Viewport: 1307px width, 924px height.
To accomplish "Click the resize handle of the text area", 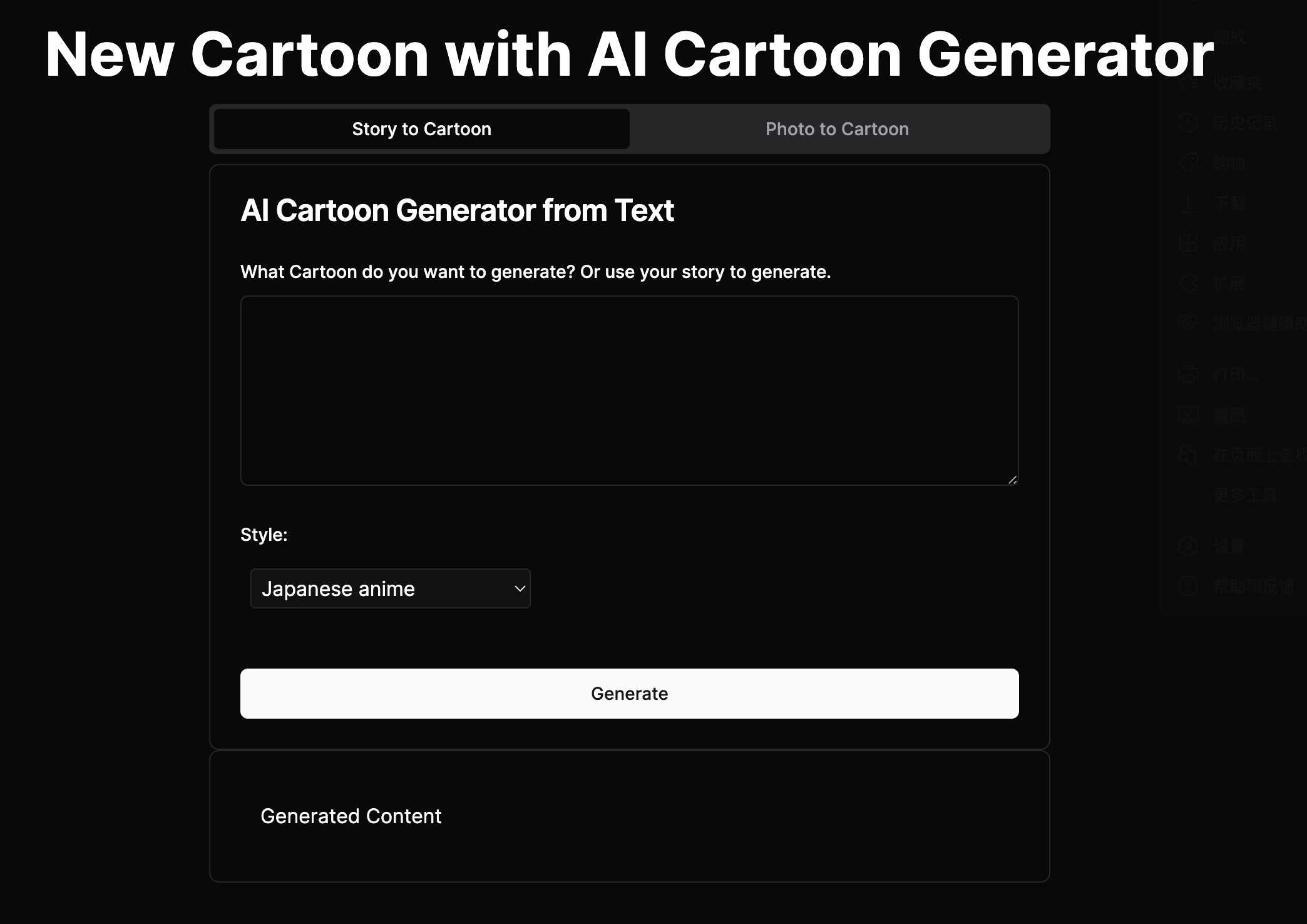I will 1012,480.
